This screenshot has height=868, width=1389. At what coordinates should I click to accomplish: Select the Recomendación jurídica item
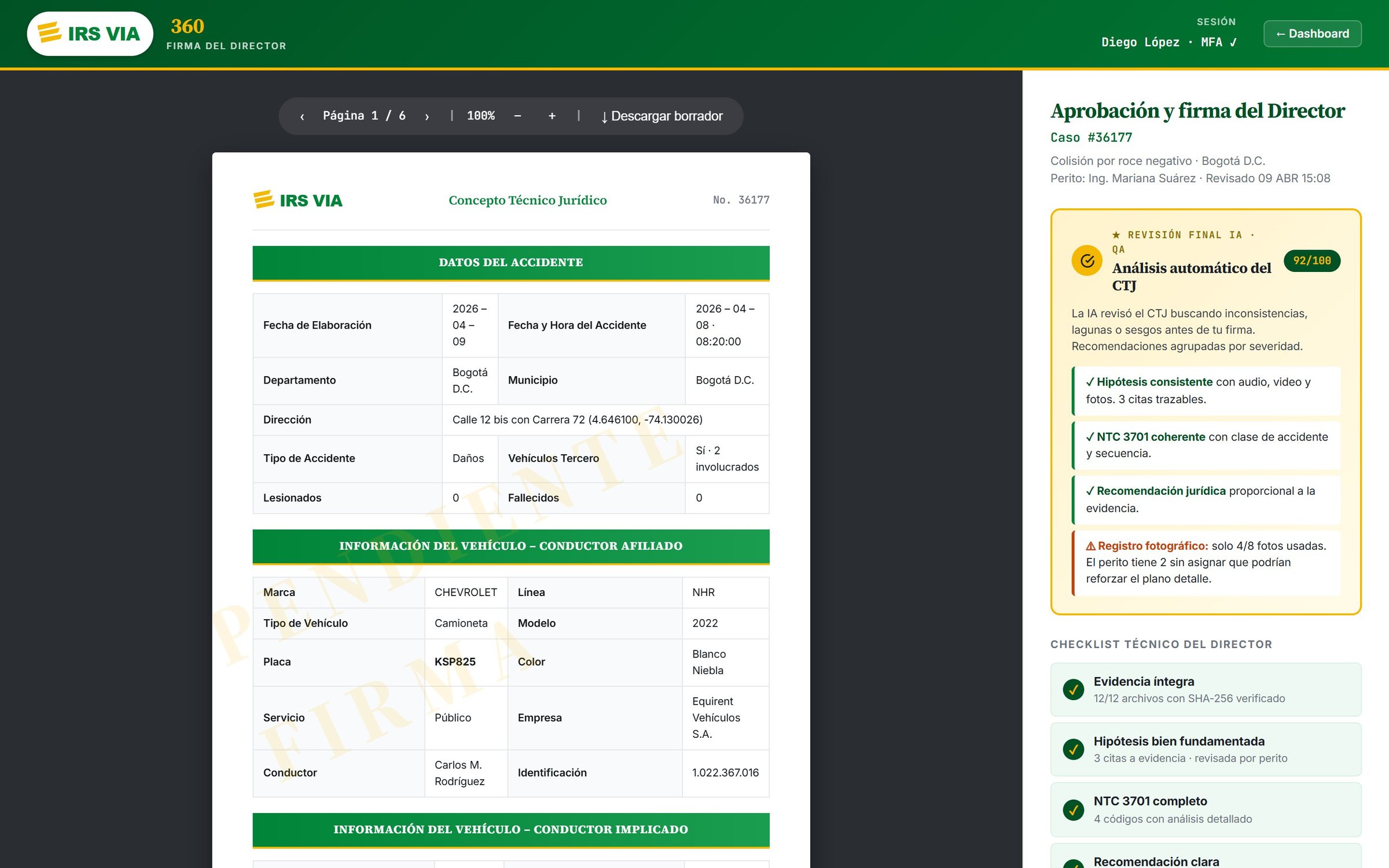point(1206,499)
